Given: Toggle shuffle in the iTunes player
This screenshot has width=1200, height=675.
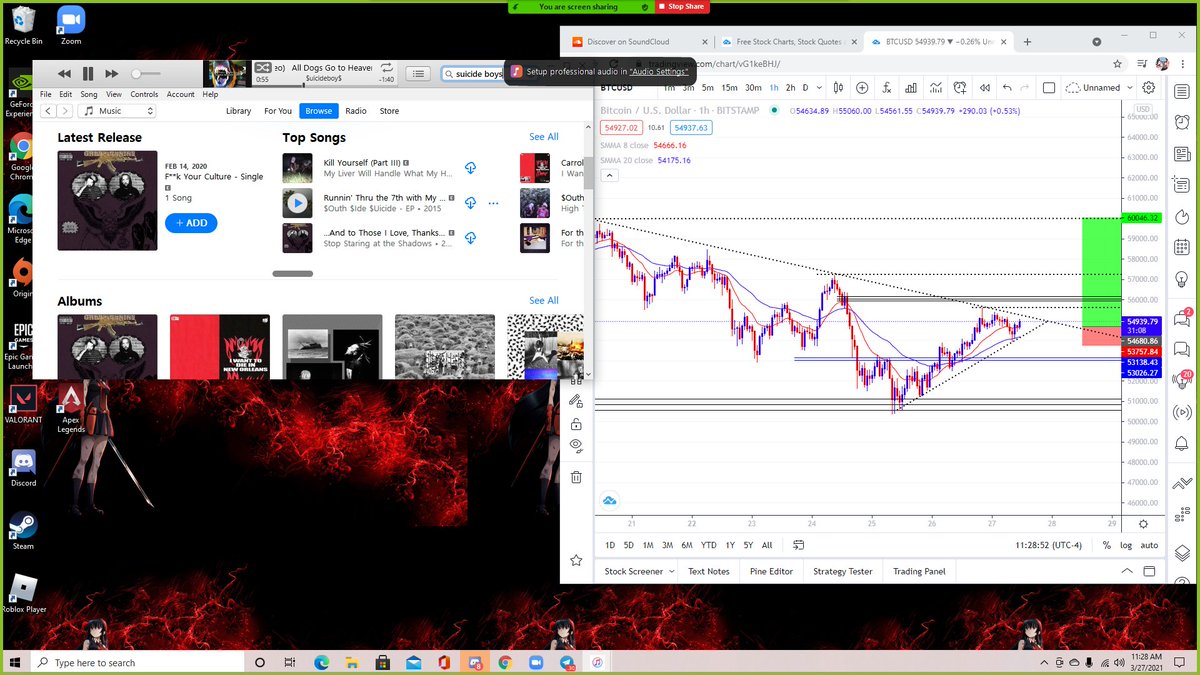Looking at the screenshot, I should (263, 67).
